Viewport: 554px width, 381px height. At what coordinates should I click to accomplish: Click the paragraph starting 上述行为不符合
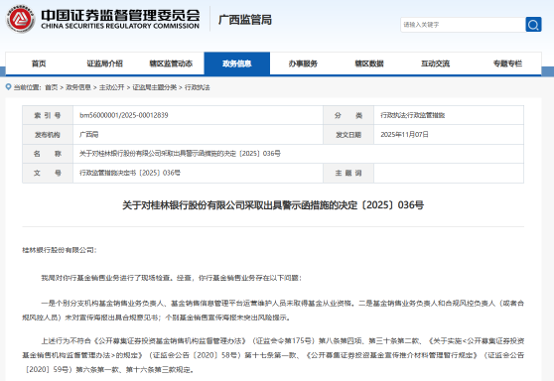pos(273,355)
